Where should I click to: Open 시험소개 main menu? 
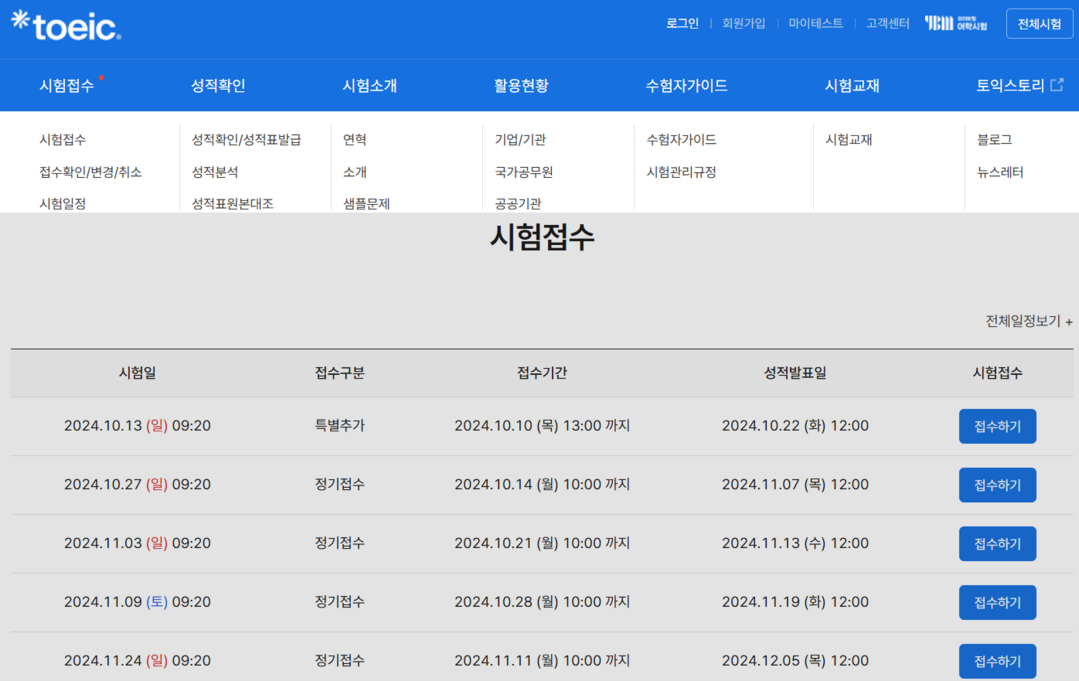tap(369, 86)
